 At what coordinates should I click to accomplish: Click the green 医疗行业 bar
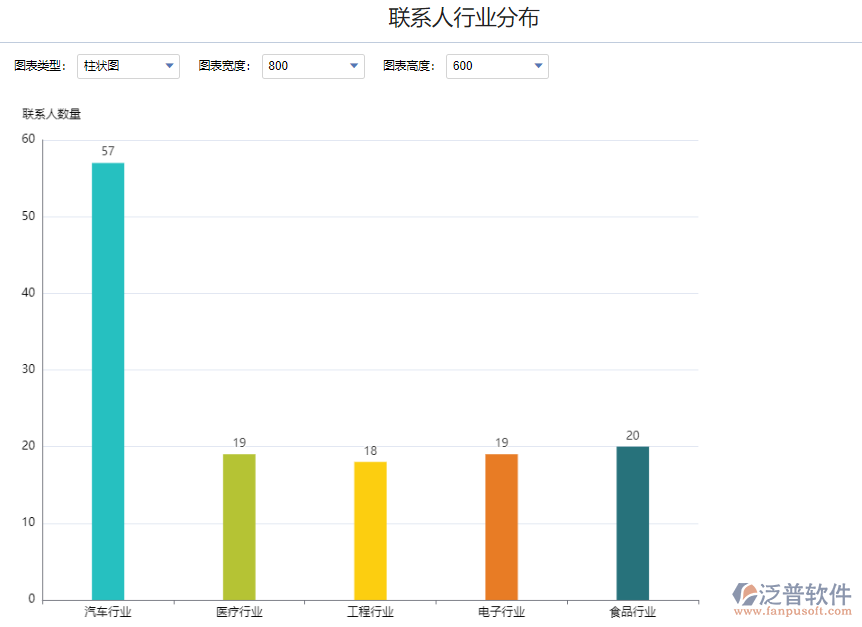pos(239,525)
